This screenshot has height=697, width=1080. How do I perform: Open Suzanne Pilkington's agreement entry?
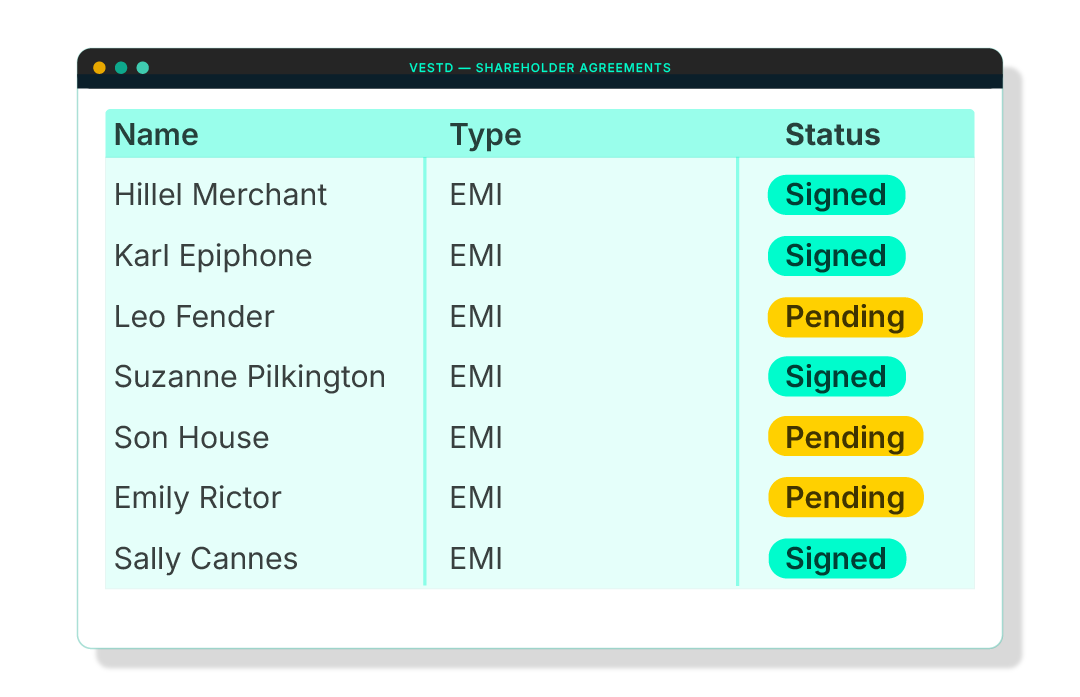[x=539, y=377]
